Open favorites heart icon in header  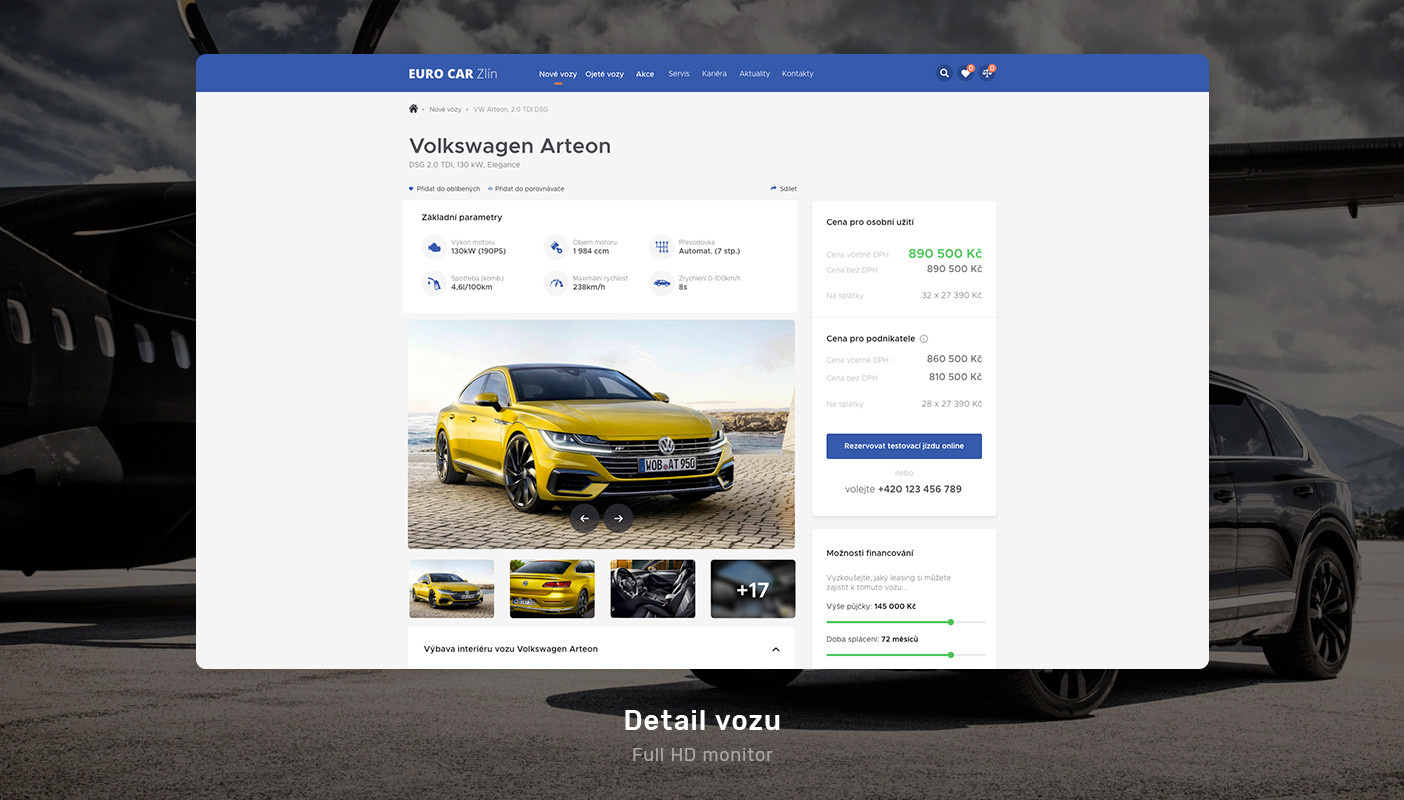tap(966, 73)
